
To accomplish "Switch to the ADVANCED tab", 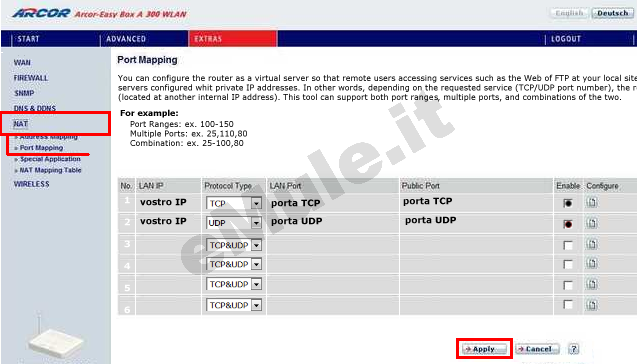I will 126,39.
